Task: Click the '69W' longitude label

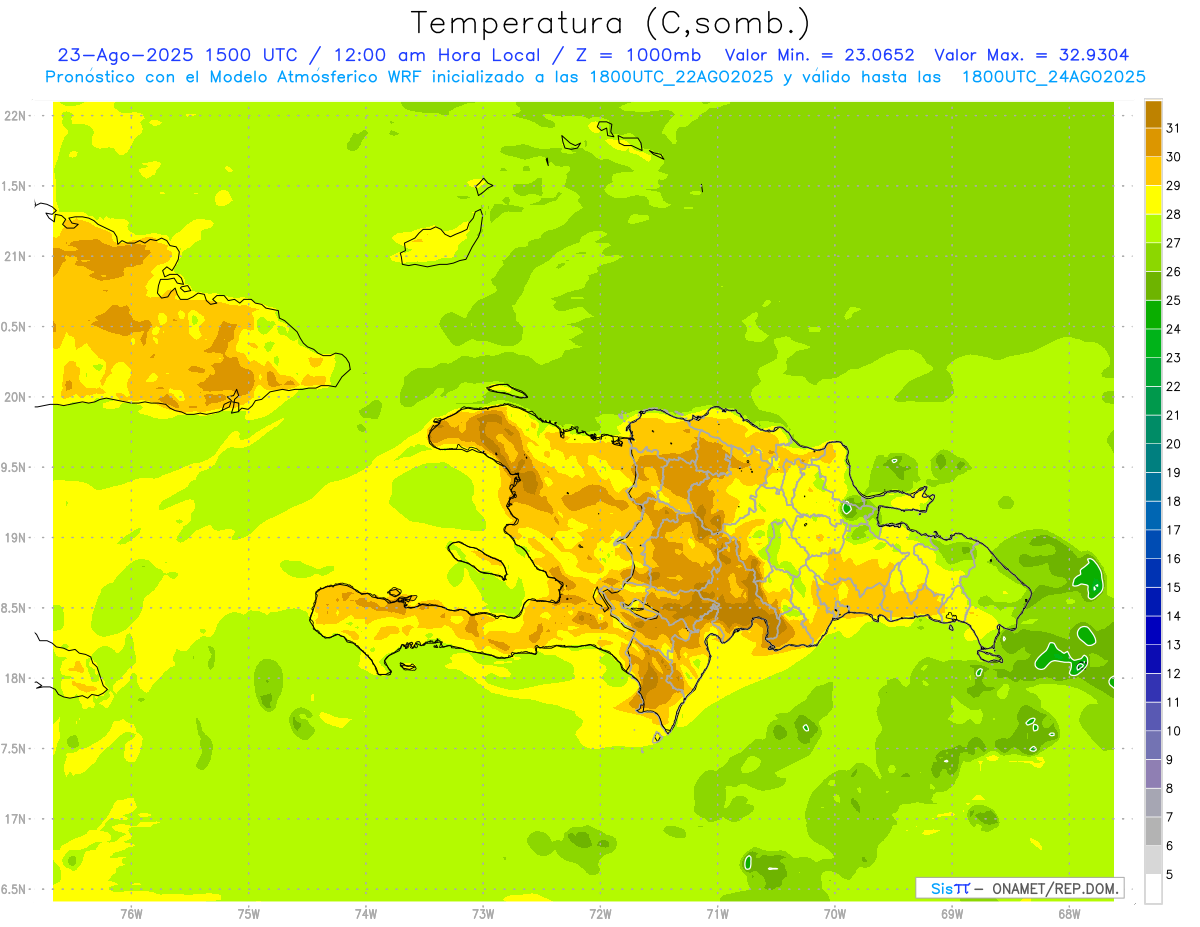Action: click(x=952, y=913)
